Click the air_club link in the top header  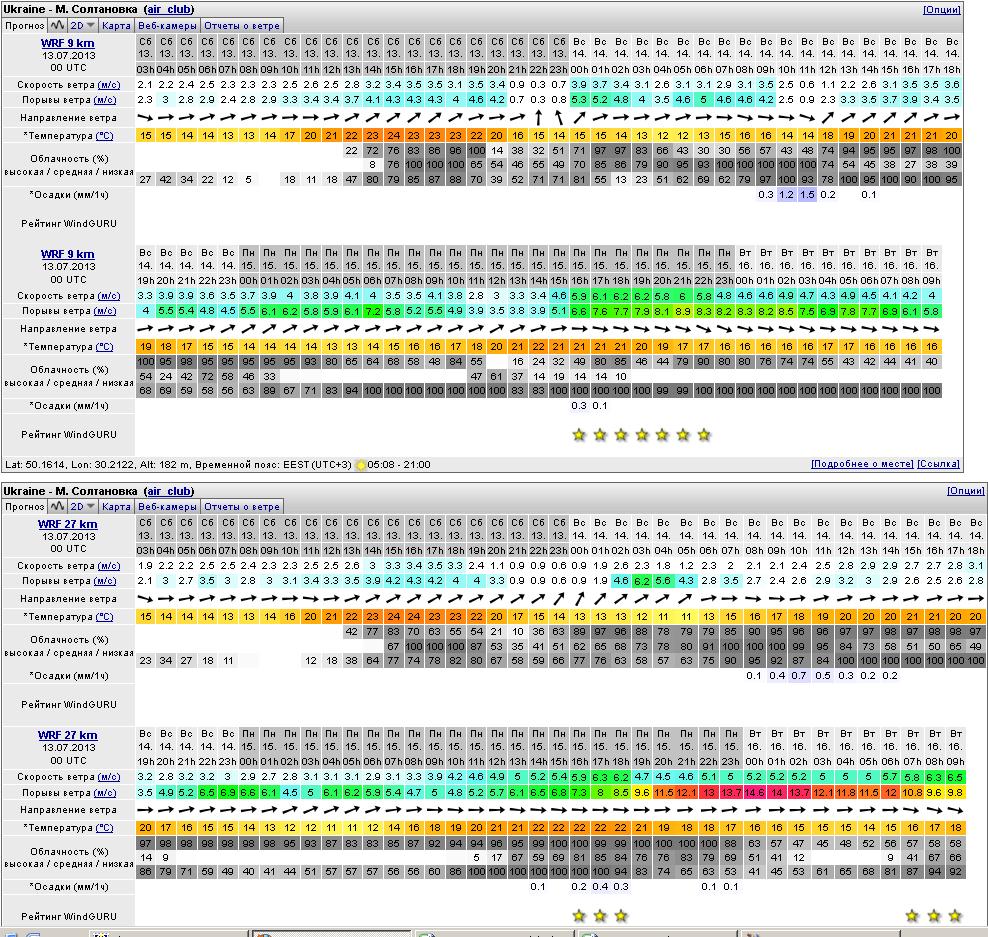(169, 9)
